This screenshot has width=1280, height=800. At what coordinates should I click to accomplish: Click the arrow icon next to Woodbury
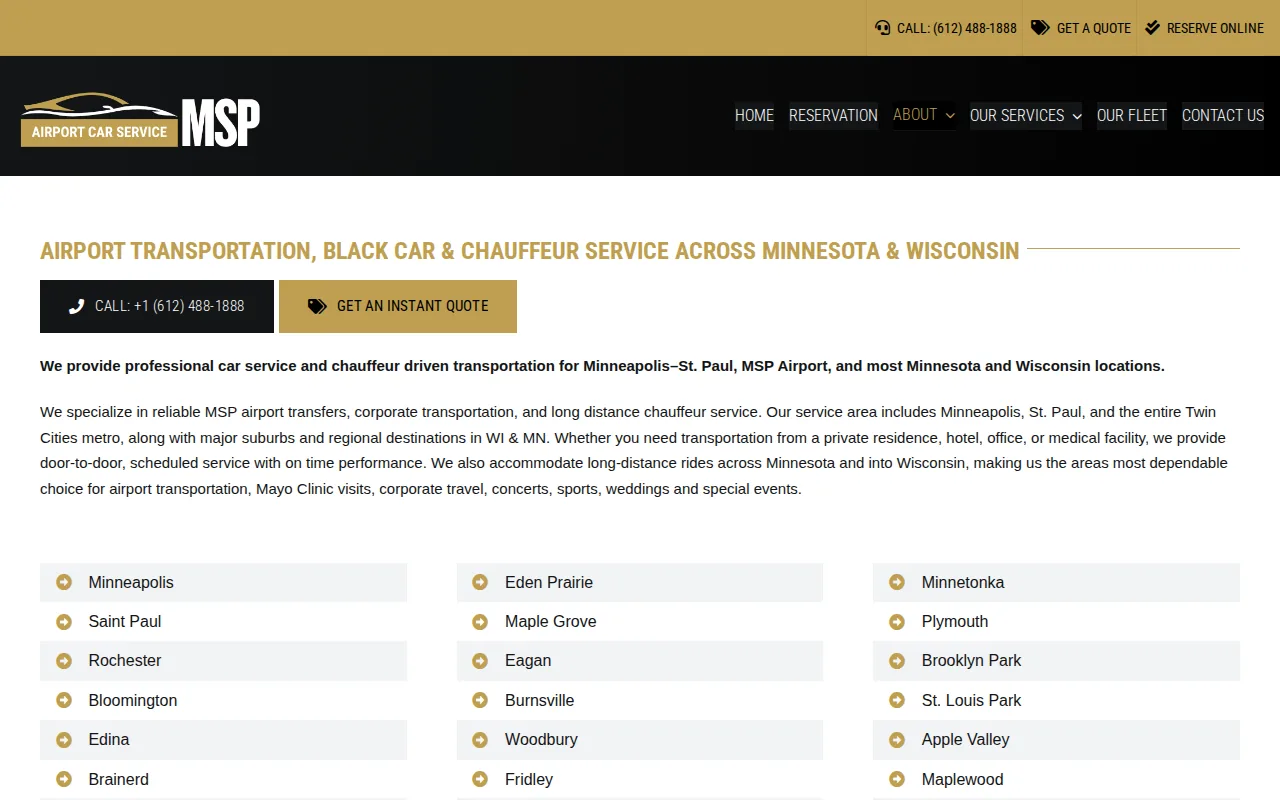click(x=480, y=739)
